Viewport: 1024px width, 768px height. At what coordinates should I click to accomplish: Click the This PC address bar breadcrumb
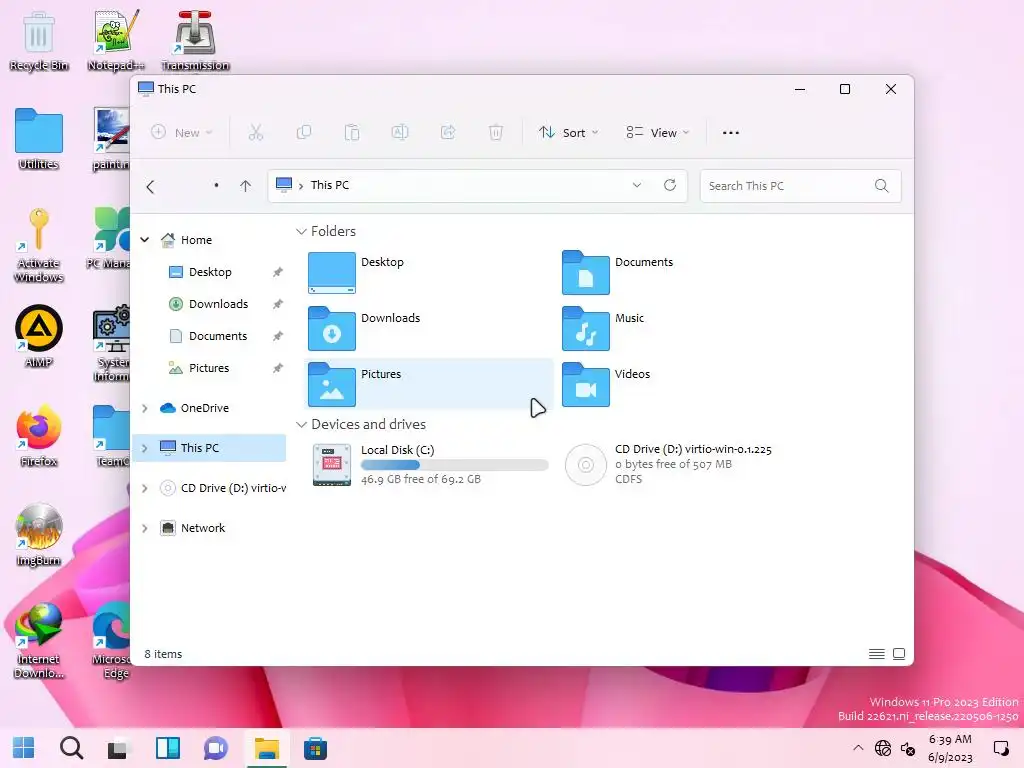(330, 185)
